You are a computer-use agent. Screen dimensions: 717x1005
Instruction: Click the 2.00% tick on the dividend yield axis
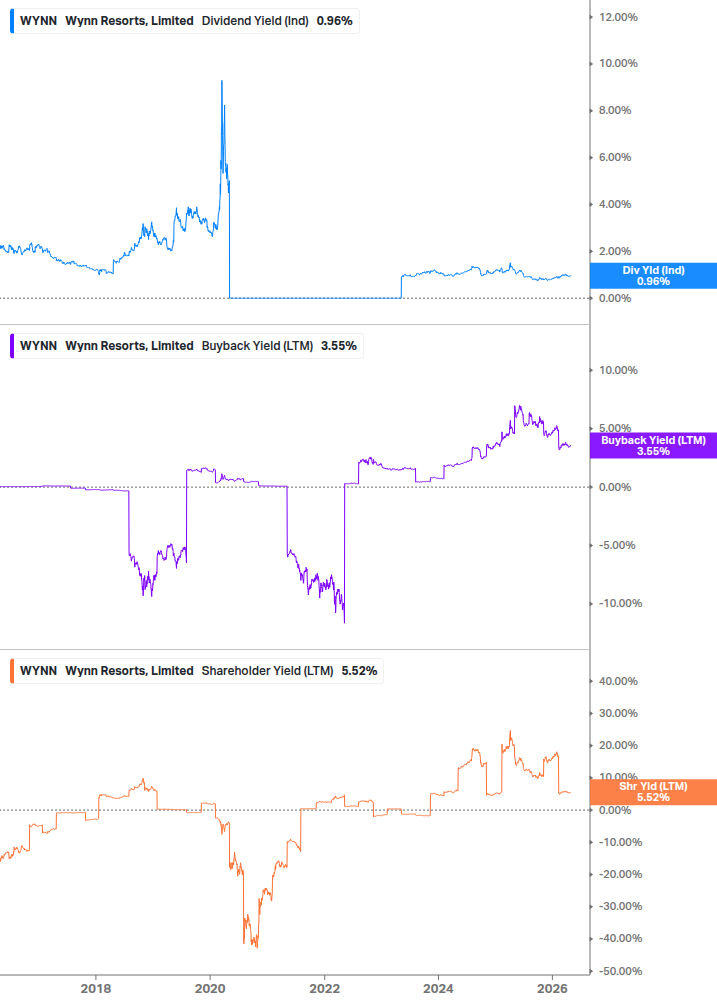click(615, 251)
